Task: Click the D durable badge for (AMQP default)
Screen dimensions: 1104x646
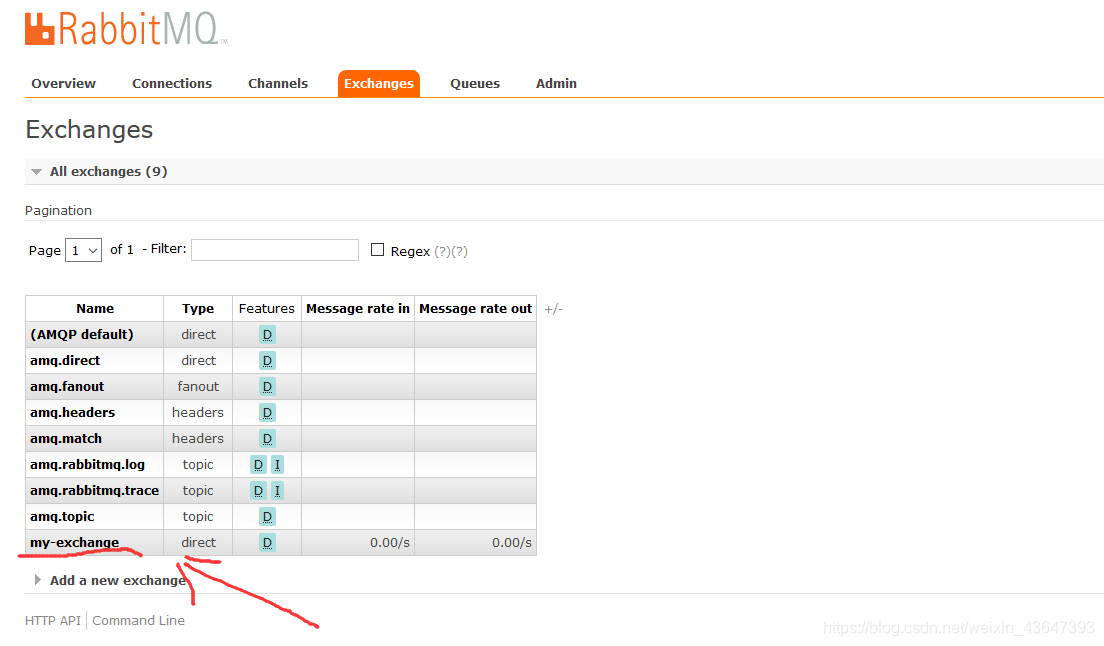Action: [267, 335]
